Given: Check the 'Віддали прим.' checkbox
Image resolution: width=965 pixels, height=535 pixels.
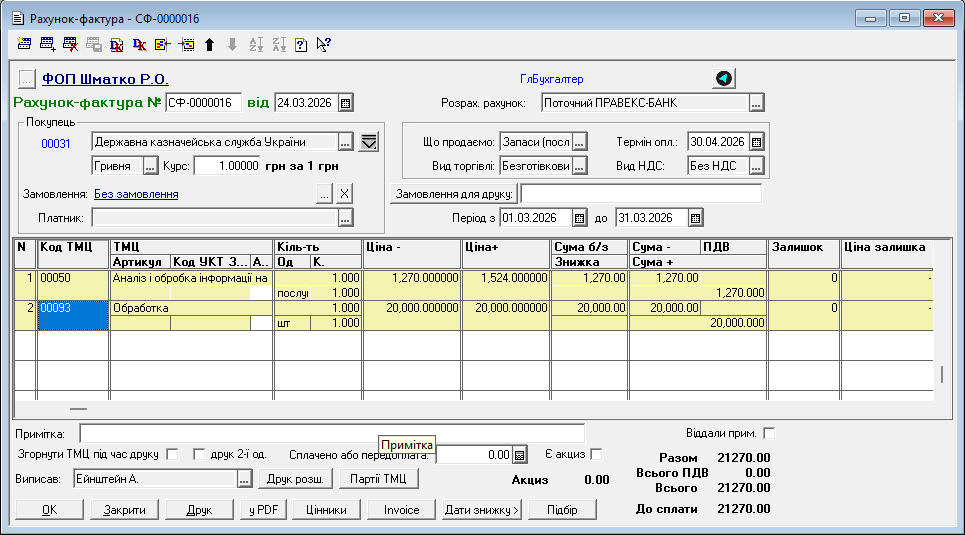Looking at the screenshot, I should (769, 433).
